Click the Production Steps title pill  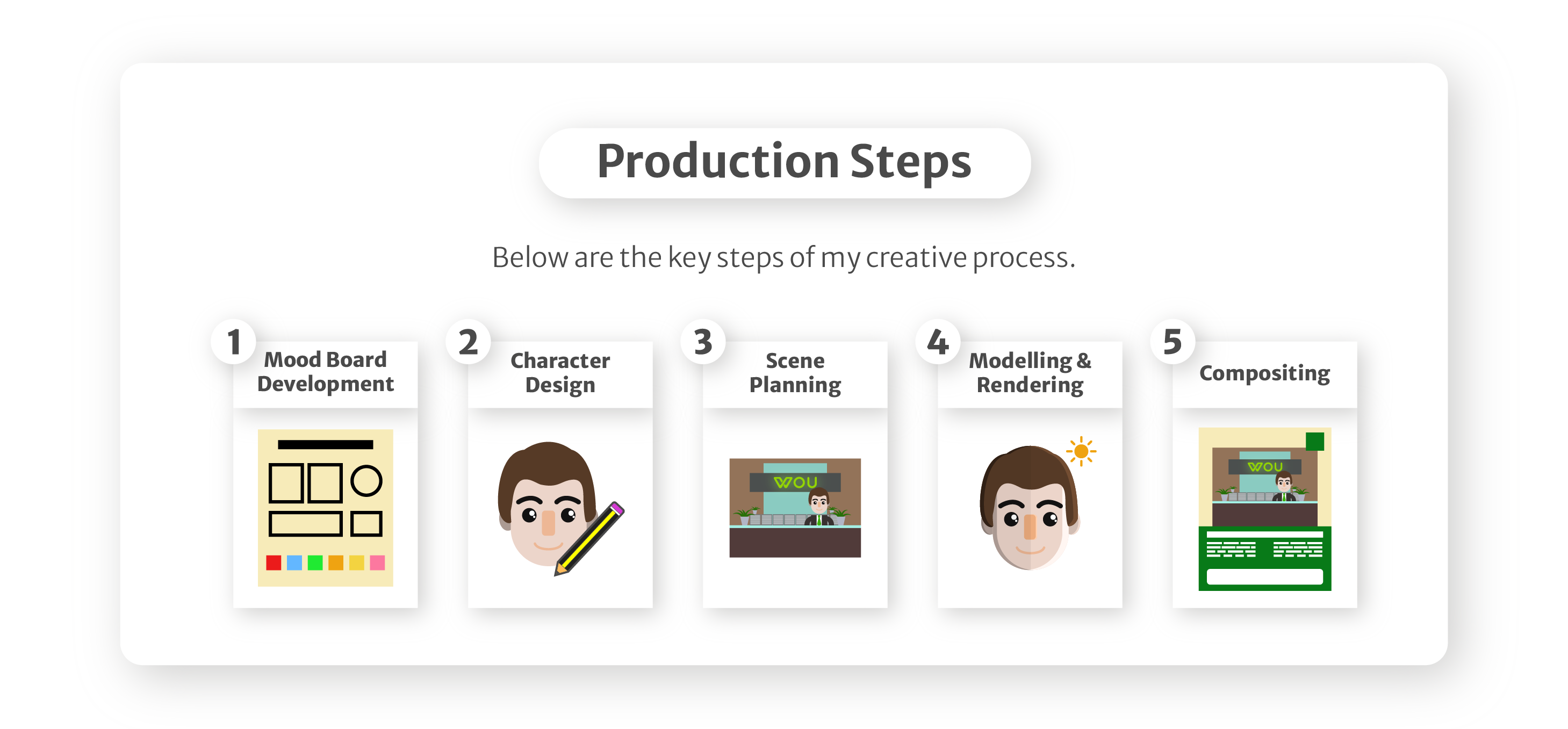(x=784, y=162)
